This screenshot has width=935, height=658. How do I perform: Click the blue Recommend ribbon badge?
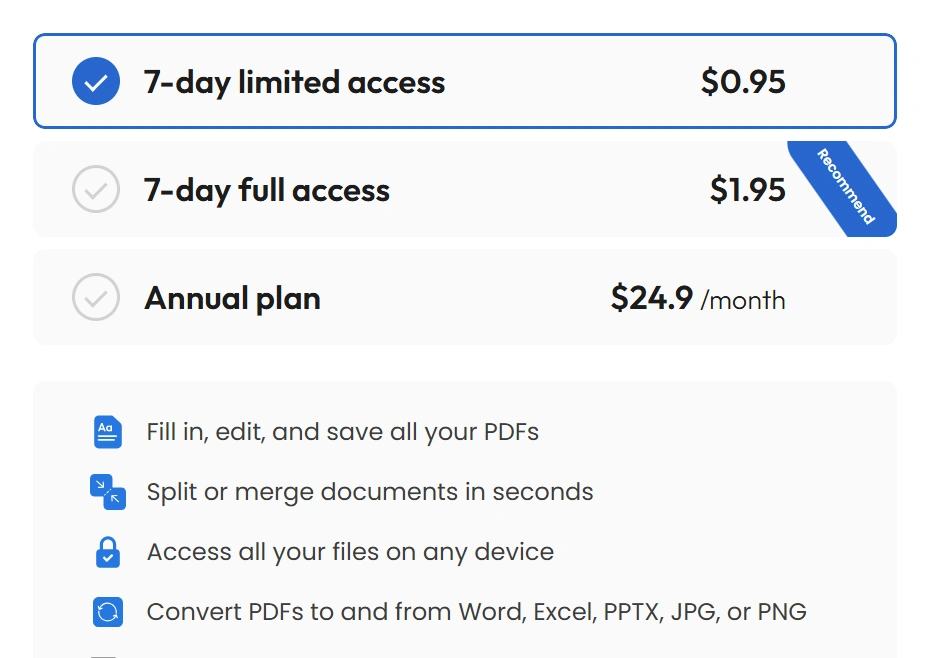(x=846, y=187)
